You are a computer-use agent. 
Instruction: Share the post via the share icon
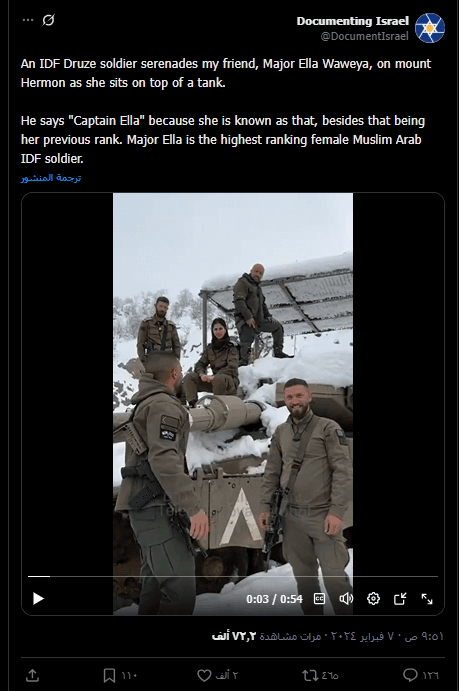point(33,675)
